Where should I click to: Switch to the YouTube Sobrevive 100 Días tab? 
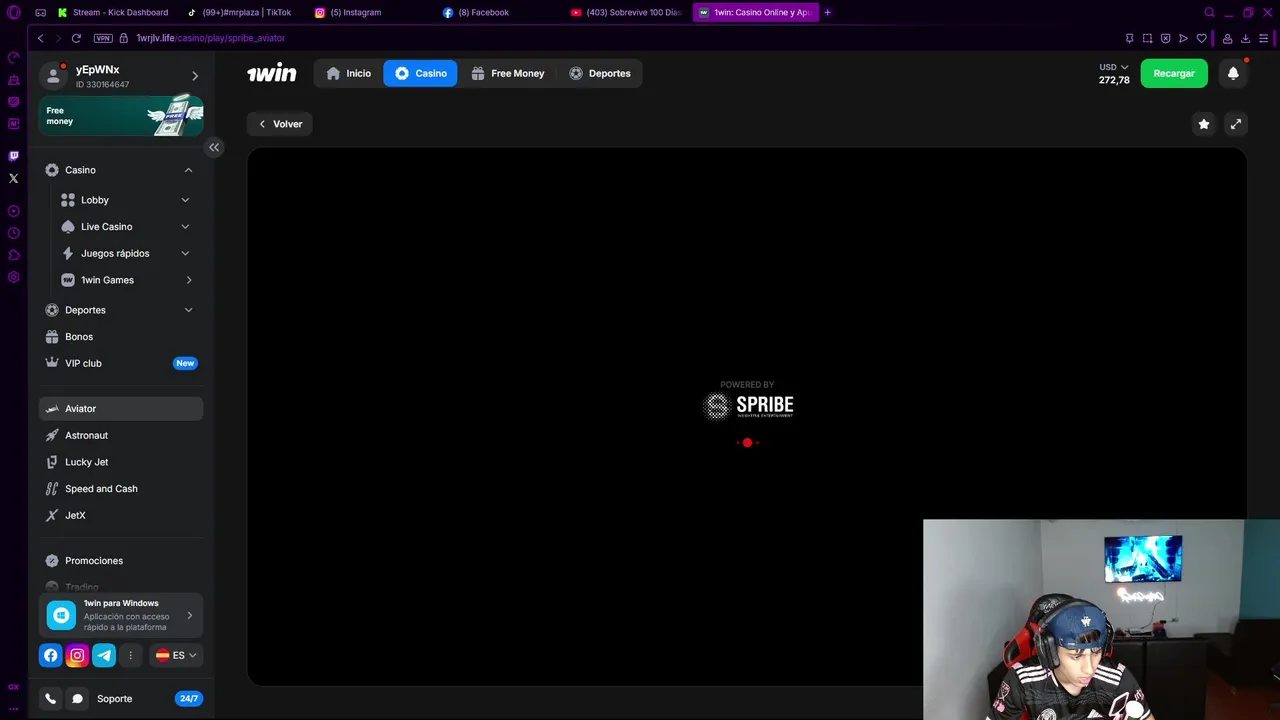click(626, 12)
